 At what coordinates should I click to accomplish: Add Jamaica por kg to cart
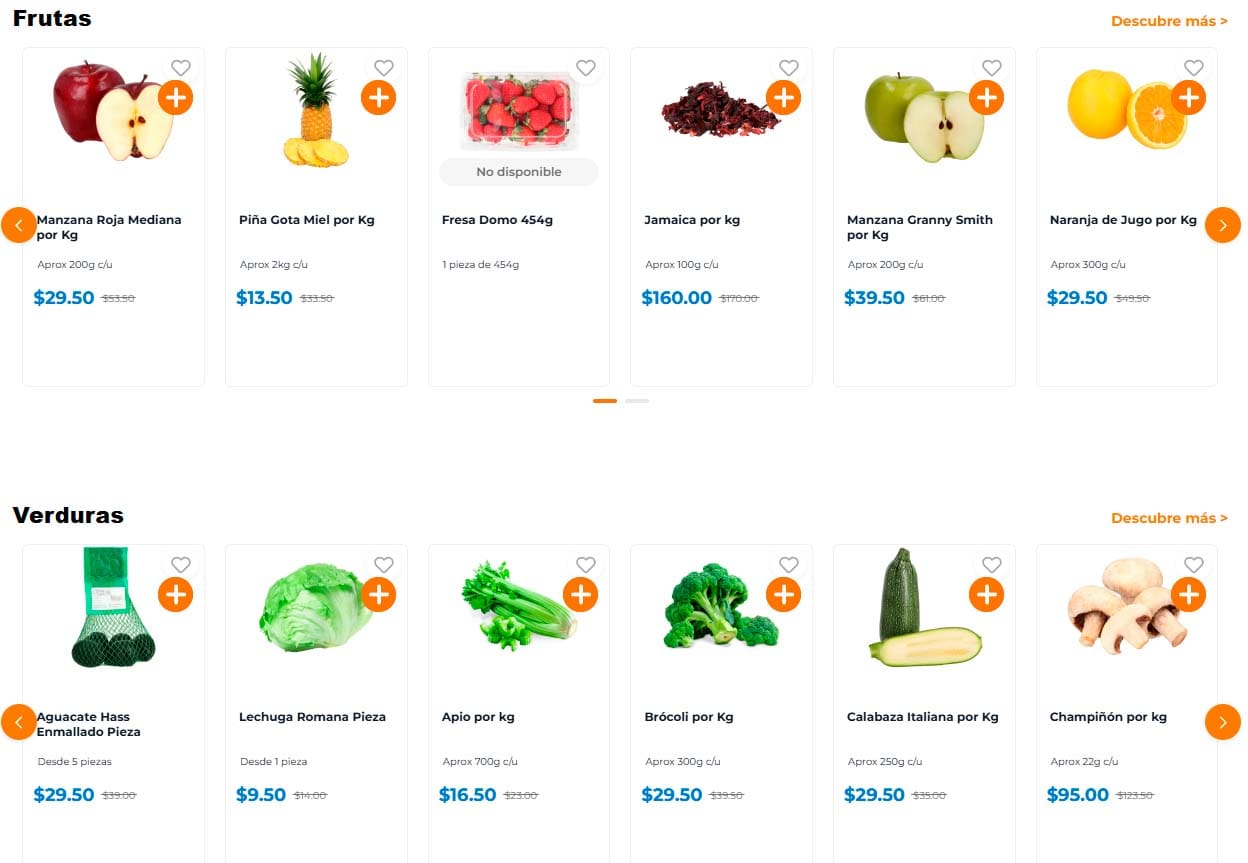[x=783, y=98]
